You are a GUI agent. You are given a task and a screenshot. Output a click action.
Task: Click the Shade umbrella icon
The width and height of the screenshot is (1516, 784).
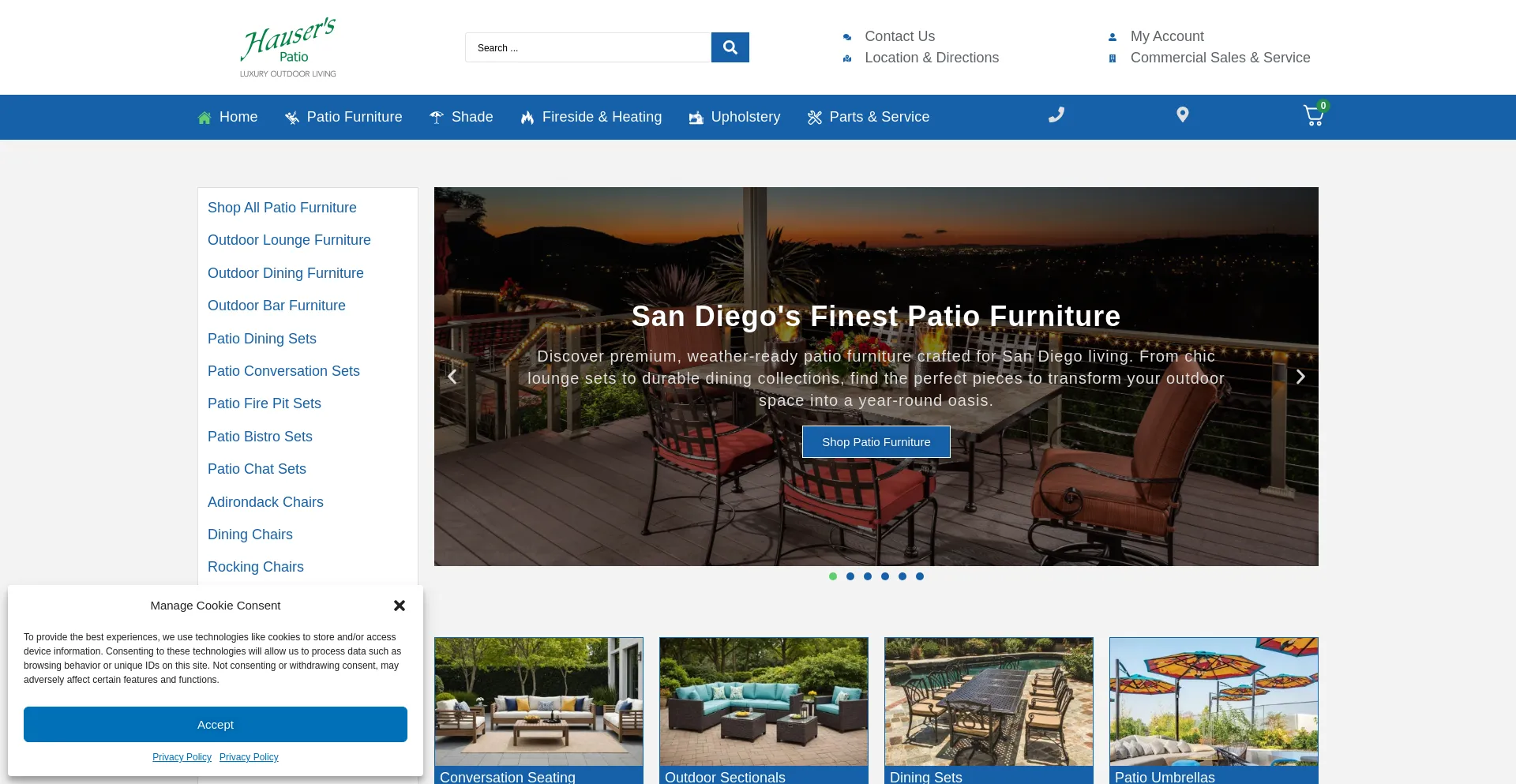(437, 118)
